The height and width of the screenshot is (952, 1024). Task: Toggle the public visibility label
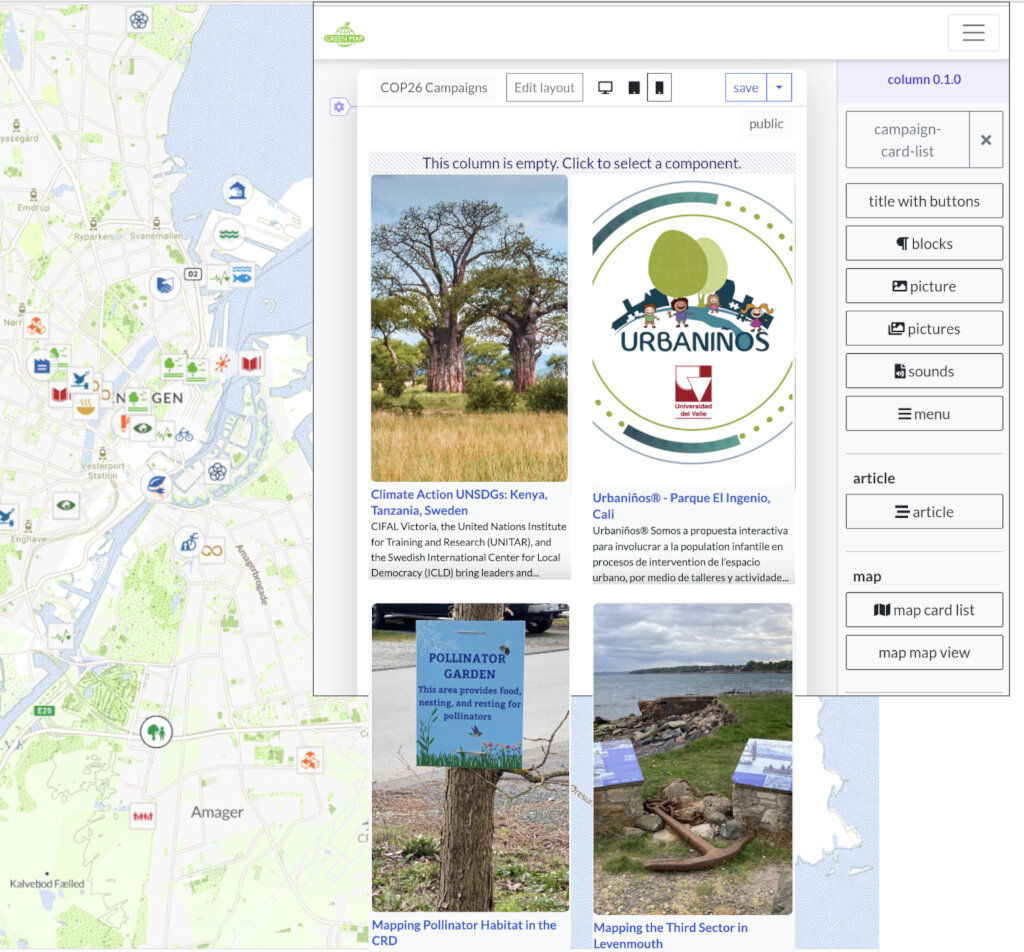(766, 123)
